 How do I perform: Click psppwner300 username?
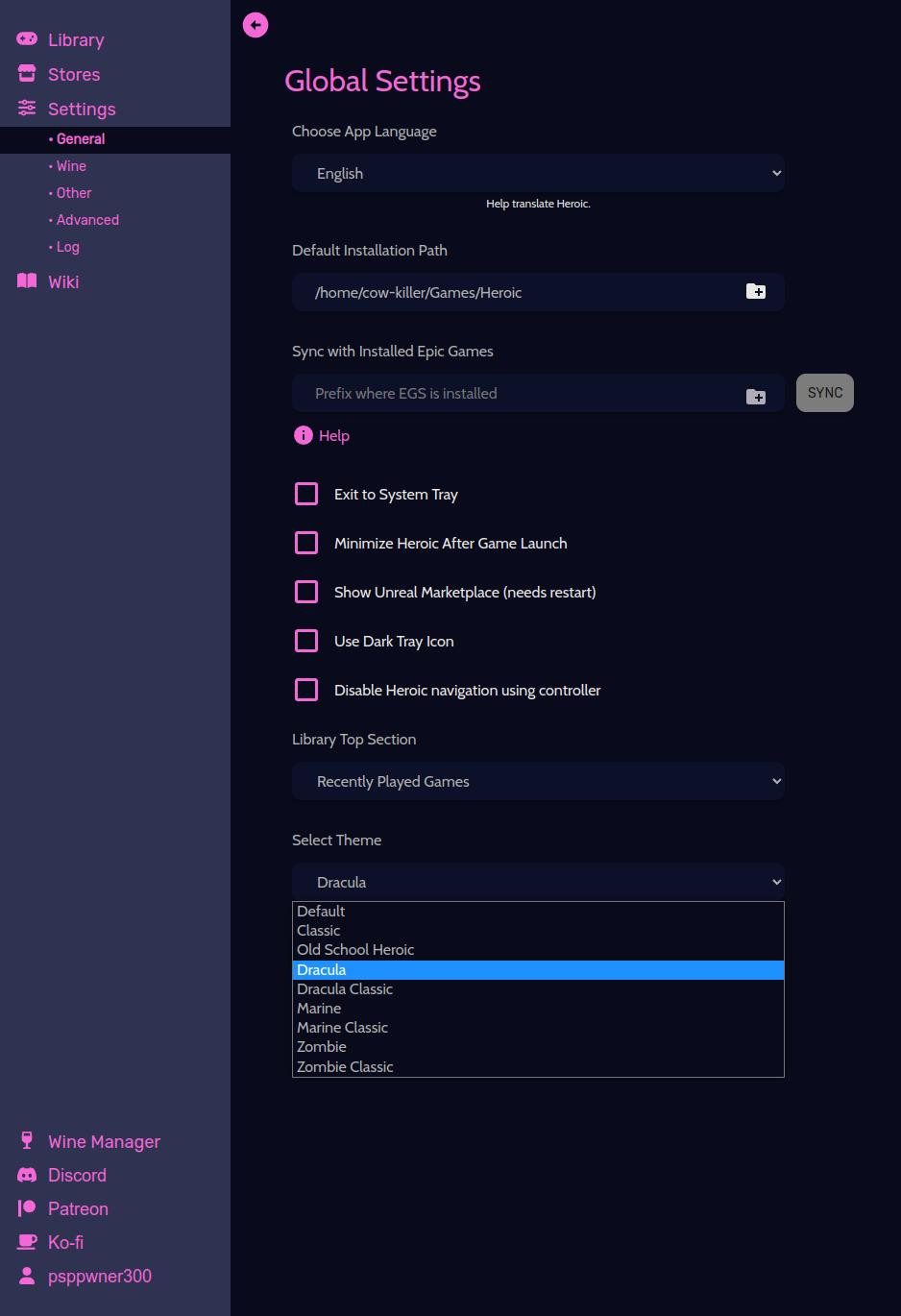coord(100,1276)
